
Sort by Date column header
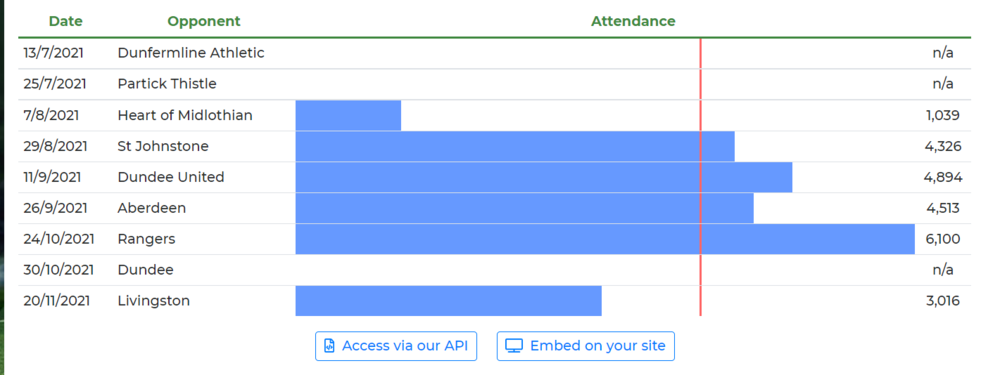(x=66, y=21)
